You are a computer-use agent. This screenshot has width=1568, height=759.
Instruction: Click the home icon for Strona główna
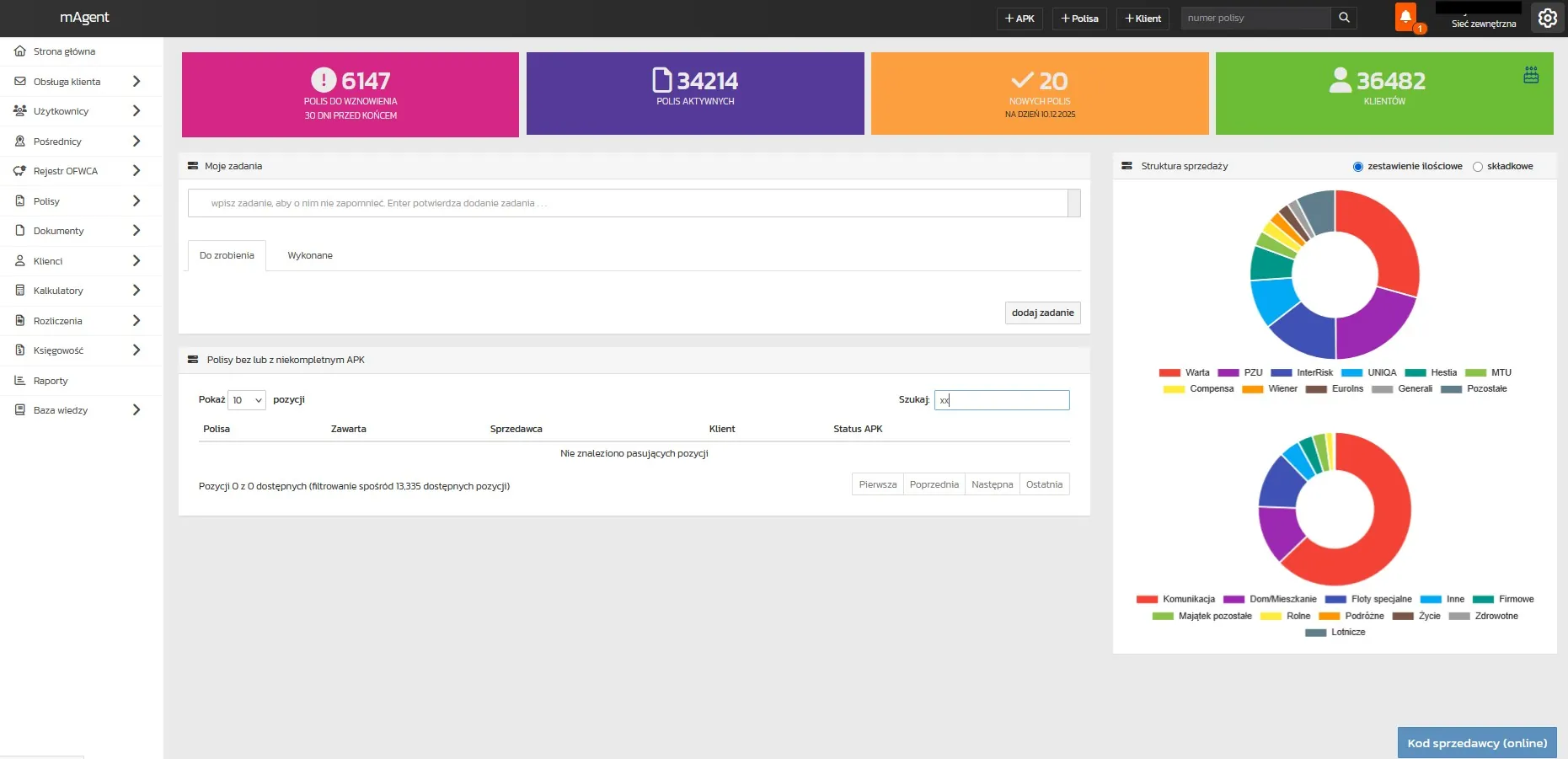[20, 51]
